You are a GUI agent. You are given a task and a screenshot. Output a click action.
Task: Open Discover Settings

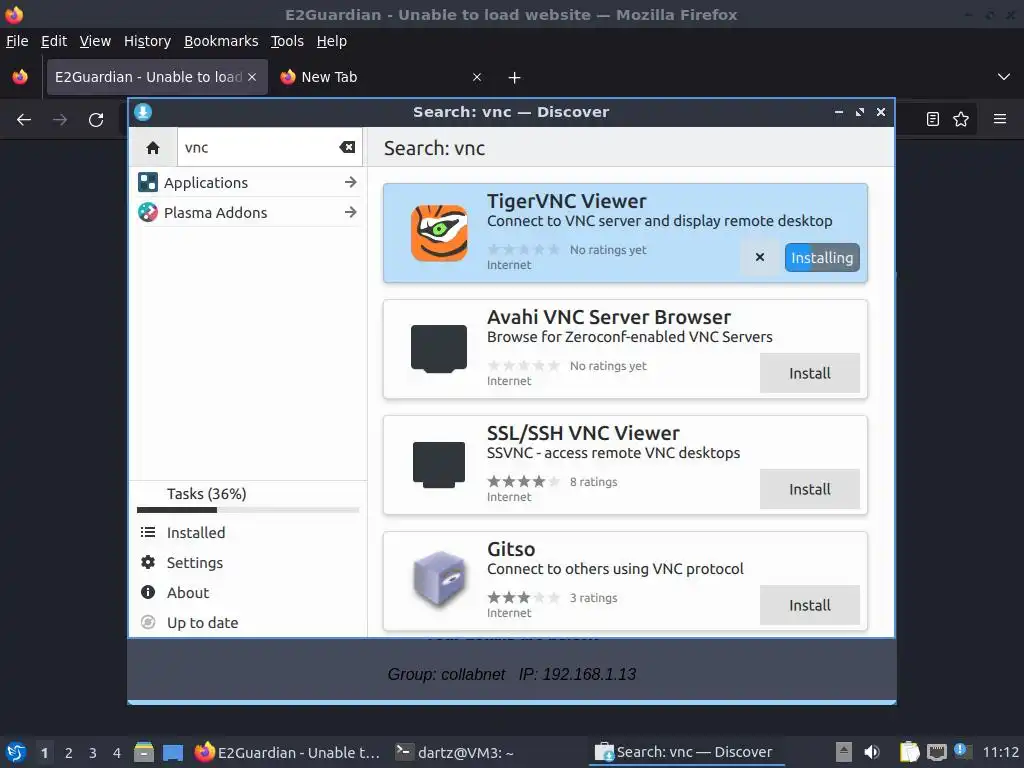tap(248, 563)
